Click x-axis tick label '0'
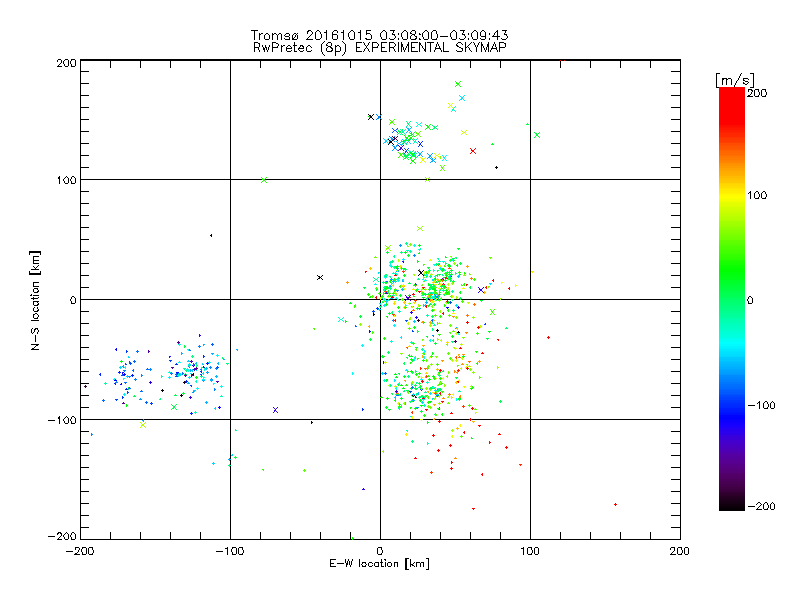Viewport: 800px width, 600px height. click(380, 551)
